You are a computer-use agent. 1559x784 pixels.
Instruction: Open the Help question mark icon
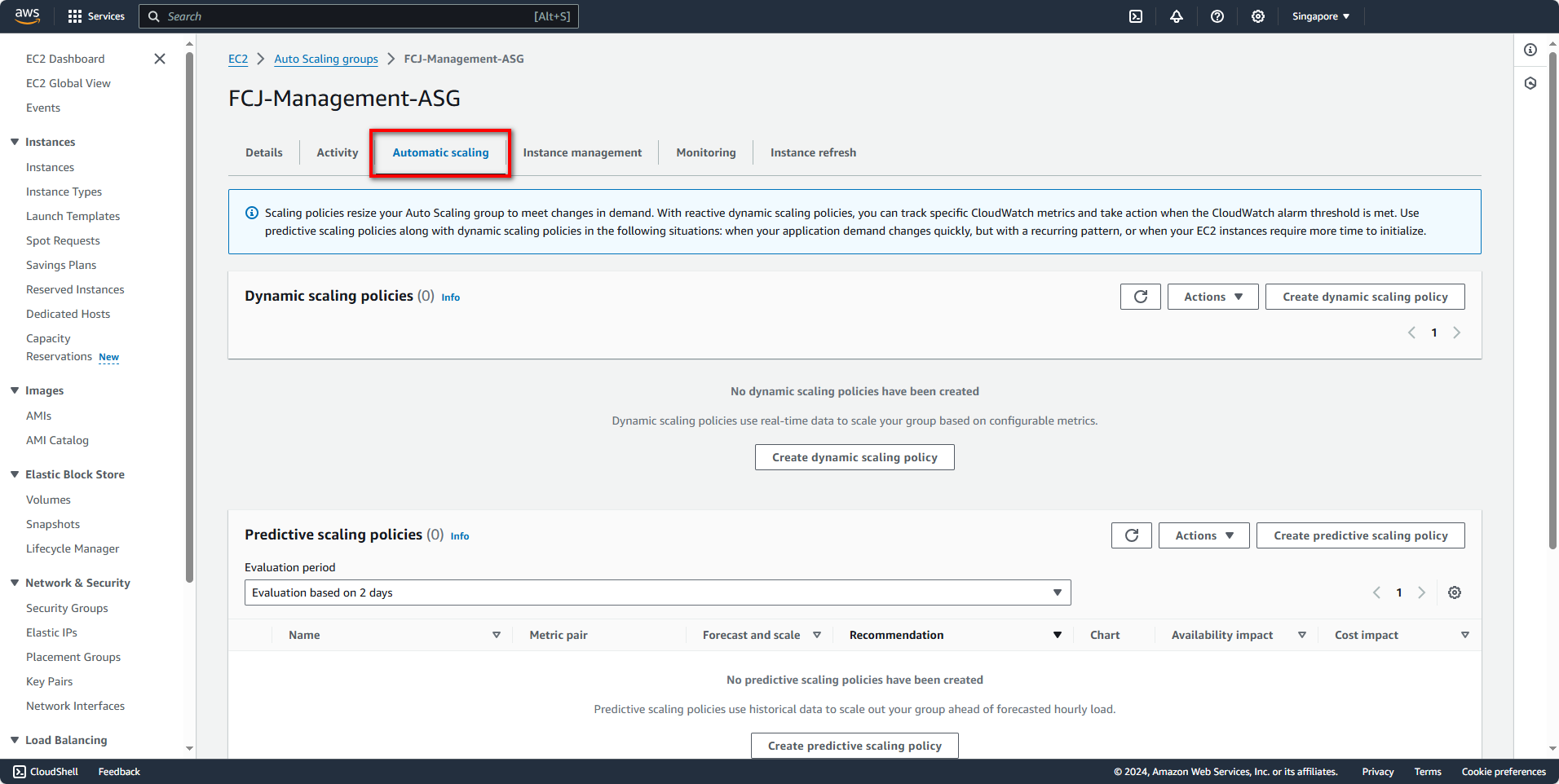click(1217, 16)
